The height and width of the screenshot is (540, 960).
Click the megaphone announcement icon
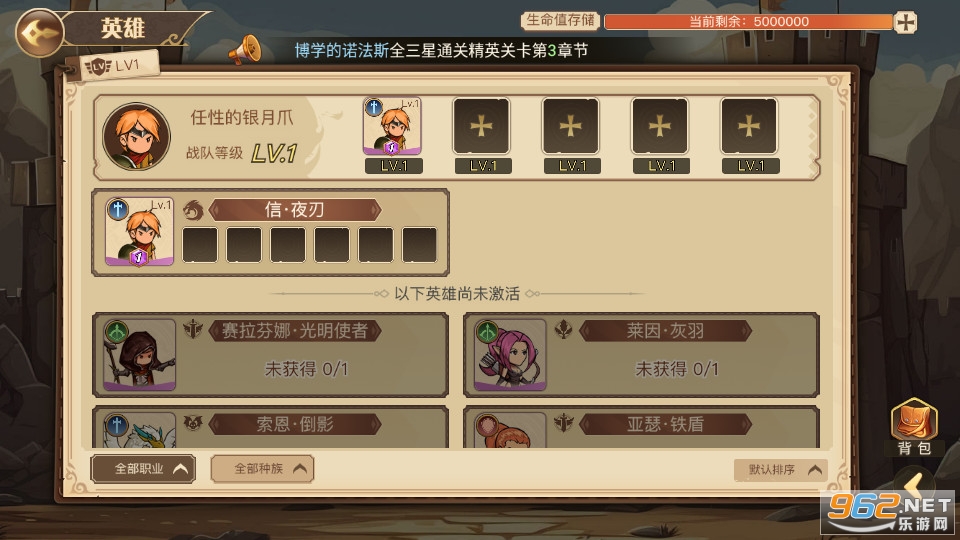pyautogui.click(x=245, y=50)
